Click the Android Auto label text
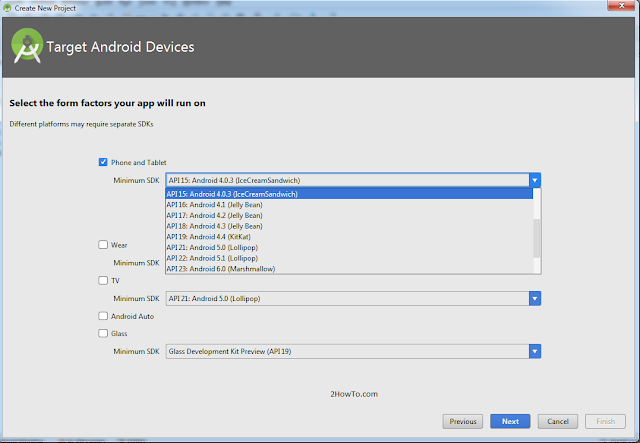640x443 pixels. [x=132, y=316]
